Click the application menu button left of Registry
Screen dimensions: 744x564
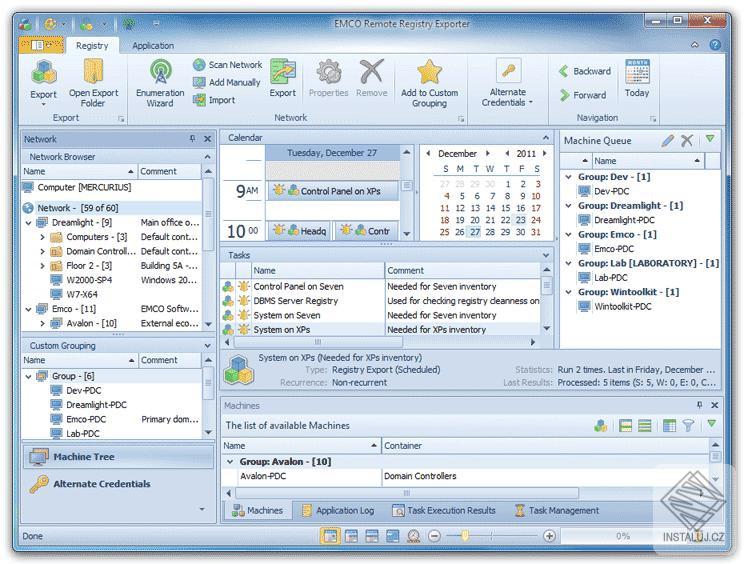41,45
